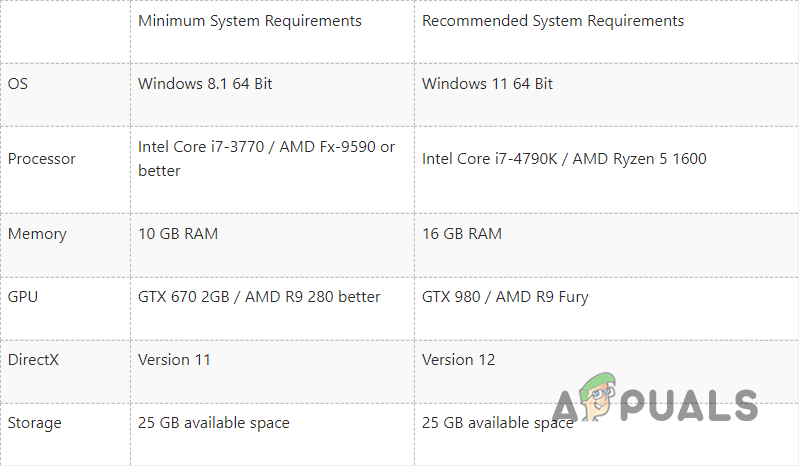Click the 16 GB RAM cell
The height and width of the screenshot is (466, 799).
tap(462, 234)
